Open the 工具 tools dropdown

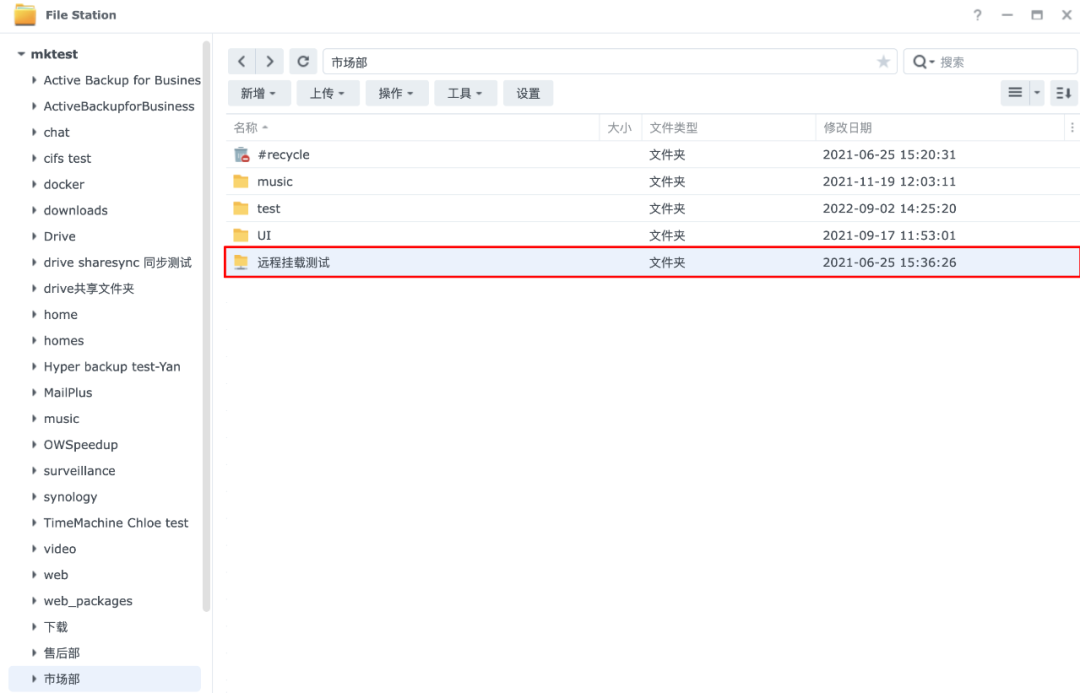point(465,92)
